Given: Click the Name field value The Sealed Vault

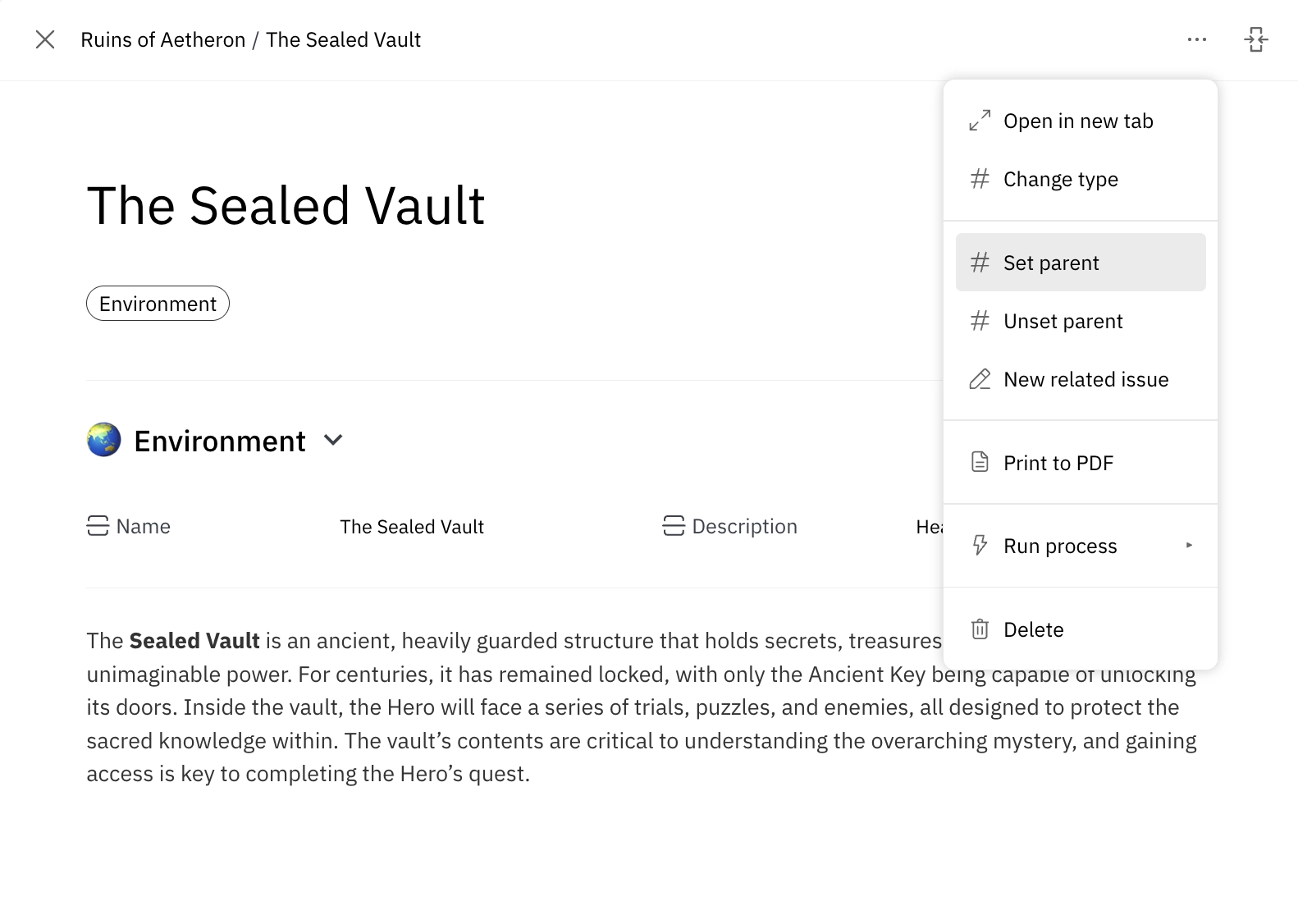Looking at the screenshot, I should (412, 527).
